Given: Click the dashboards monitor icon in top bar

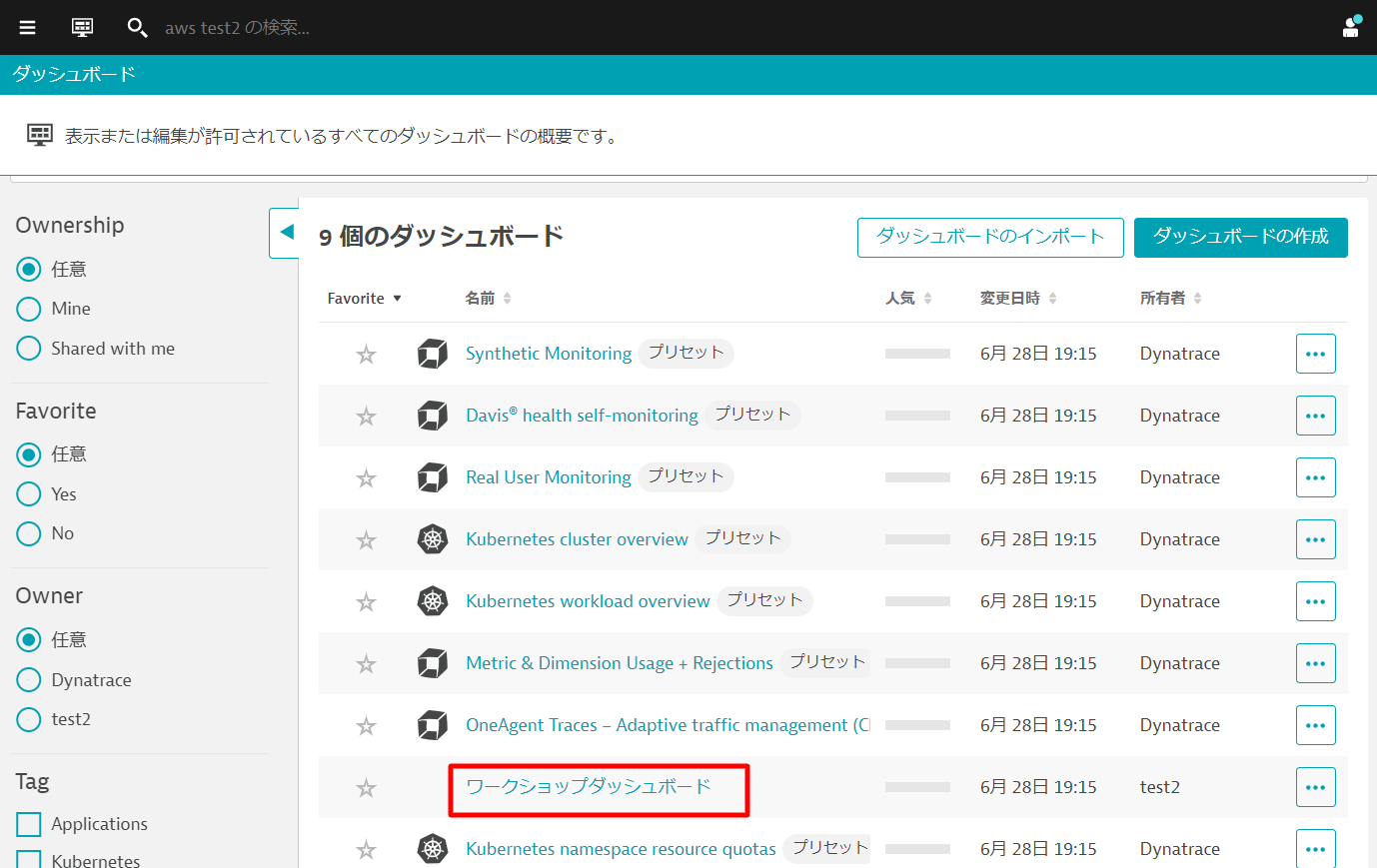Looking at the screenshot, I should click(x=82, y=27).
